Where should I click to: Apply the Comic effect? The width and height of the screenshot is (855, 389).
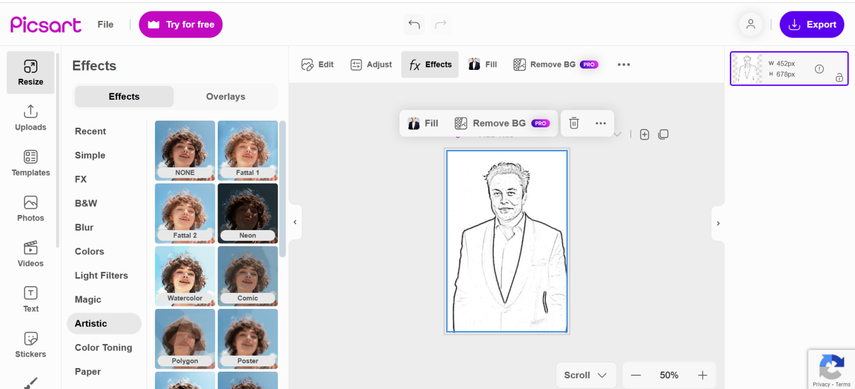click(248, 276)
